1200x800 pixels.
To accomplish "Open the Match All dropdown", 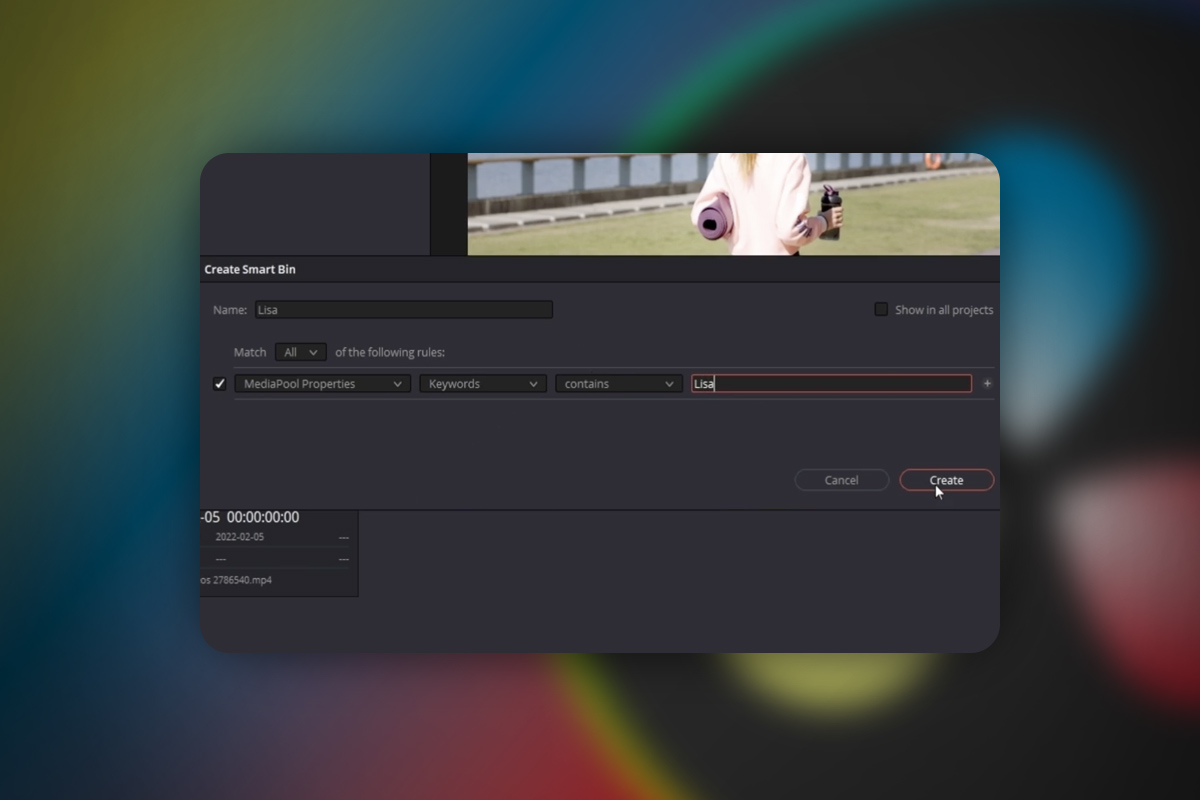I will pyautogui.click(x=301, y=352).
